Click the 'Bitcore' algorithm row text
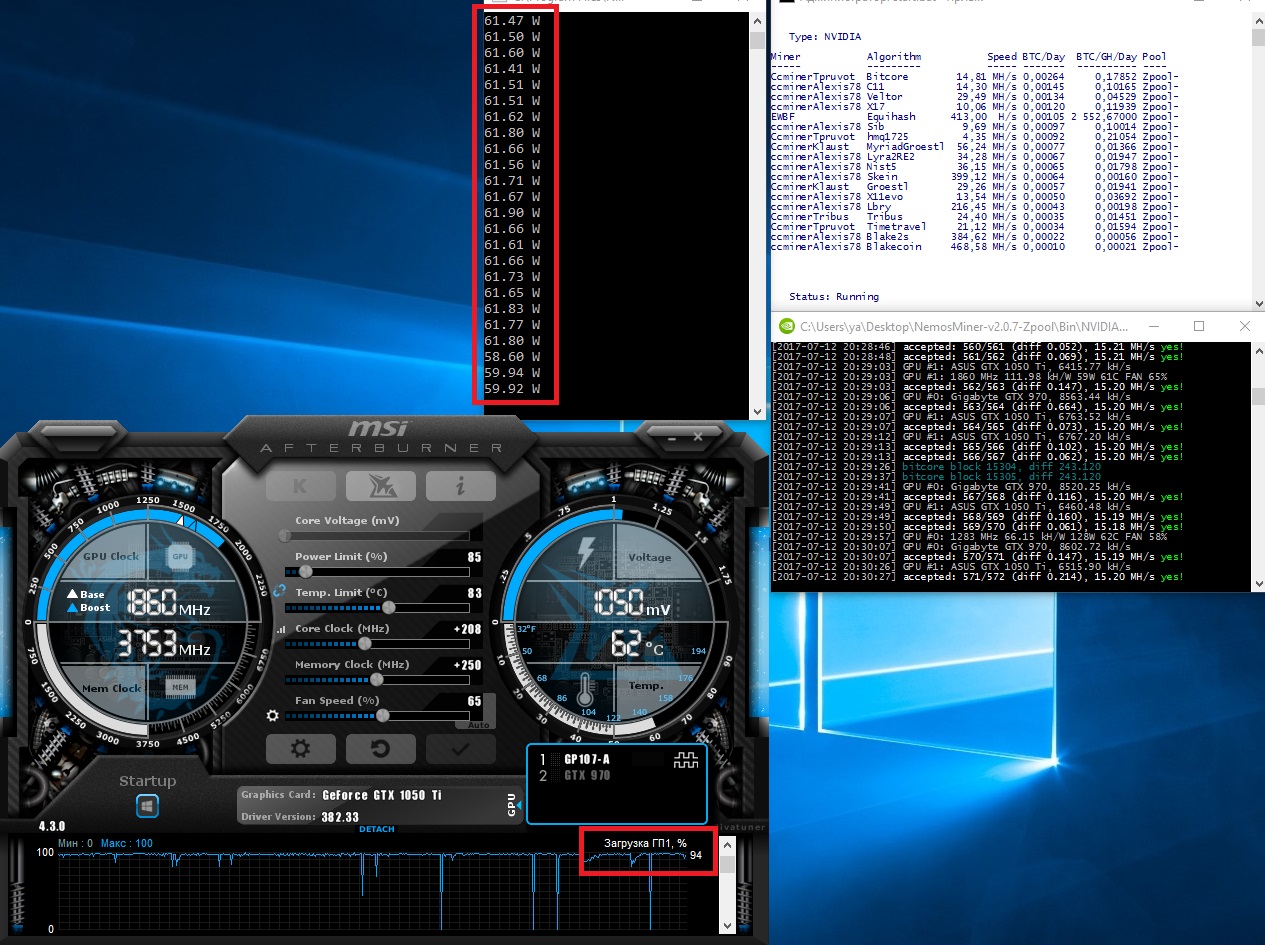Image resolution: width=1265 pixels, height=945 pixels. [888, 77]
